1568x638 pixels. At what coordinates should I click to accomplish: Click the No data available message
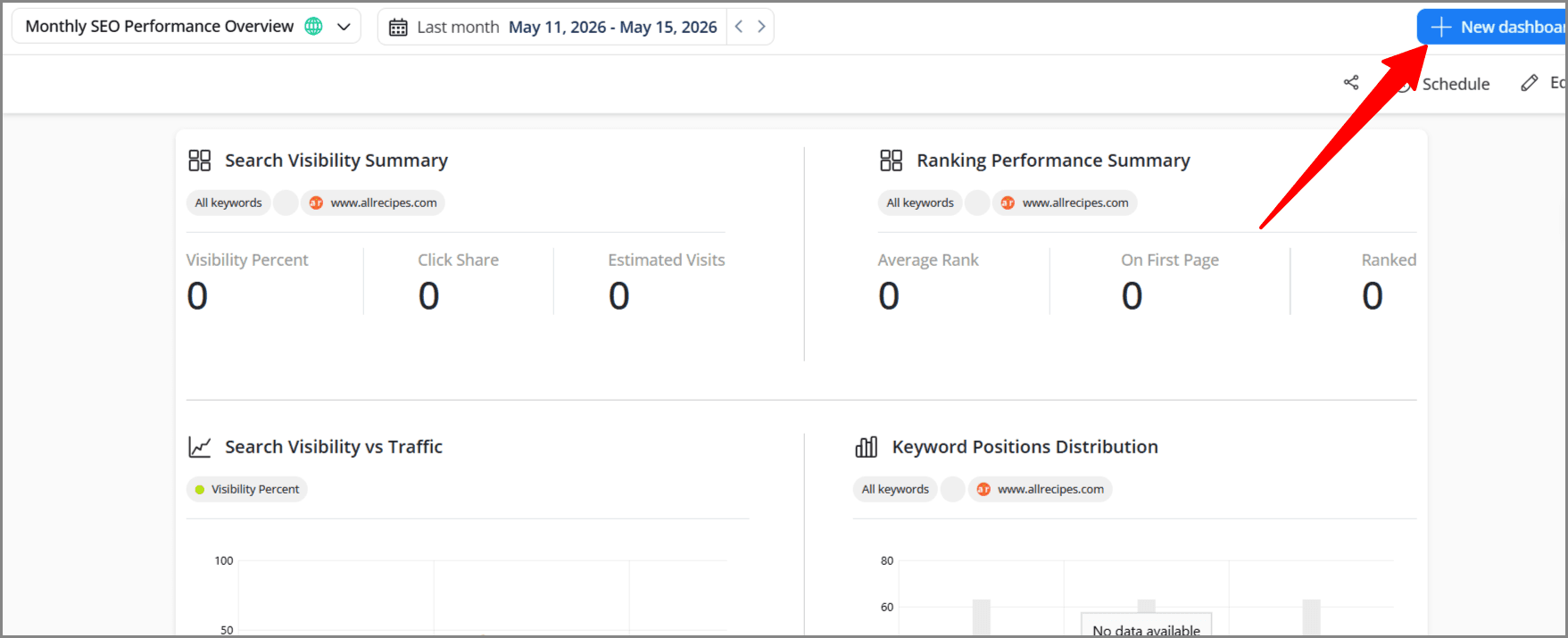click(1147, 629)
